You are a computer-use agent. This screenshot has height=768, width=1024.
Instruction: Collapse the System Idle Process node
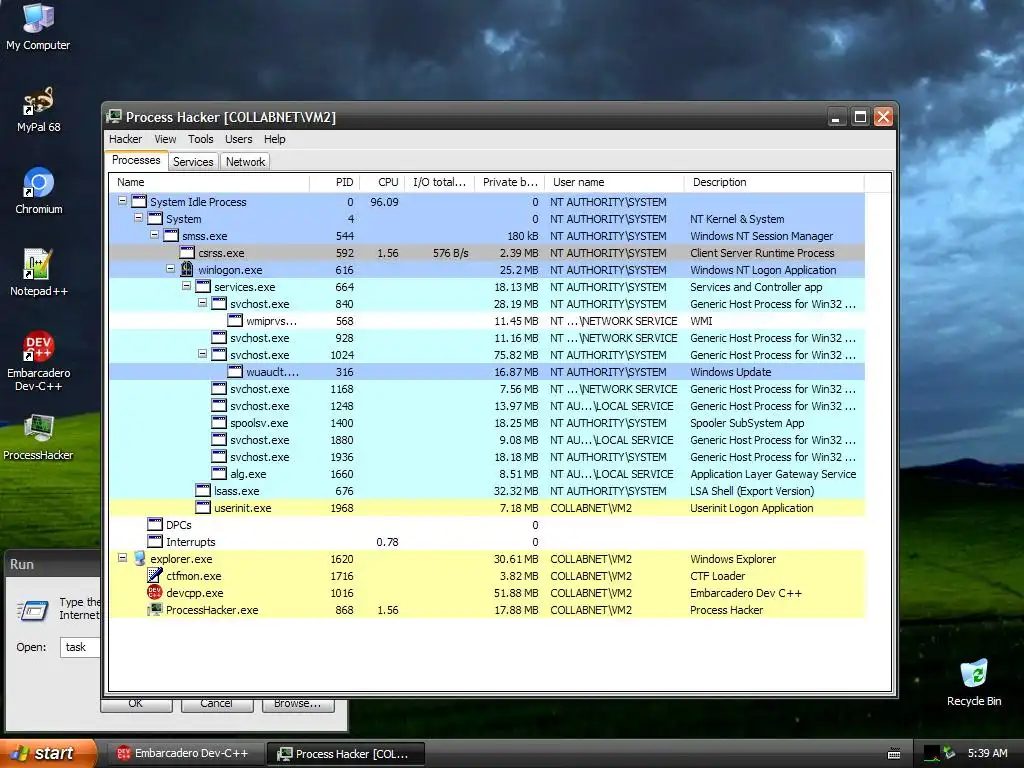(122, 201)
